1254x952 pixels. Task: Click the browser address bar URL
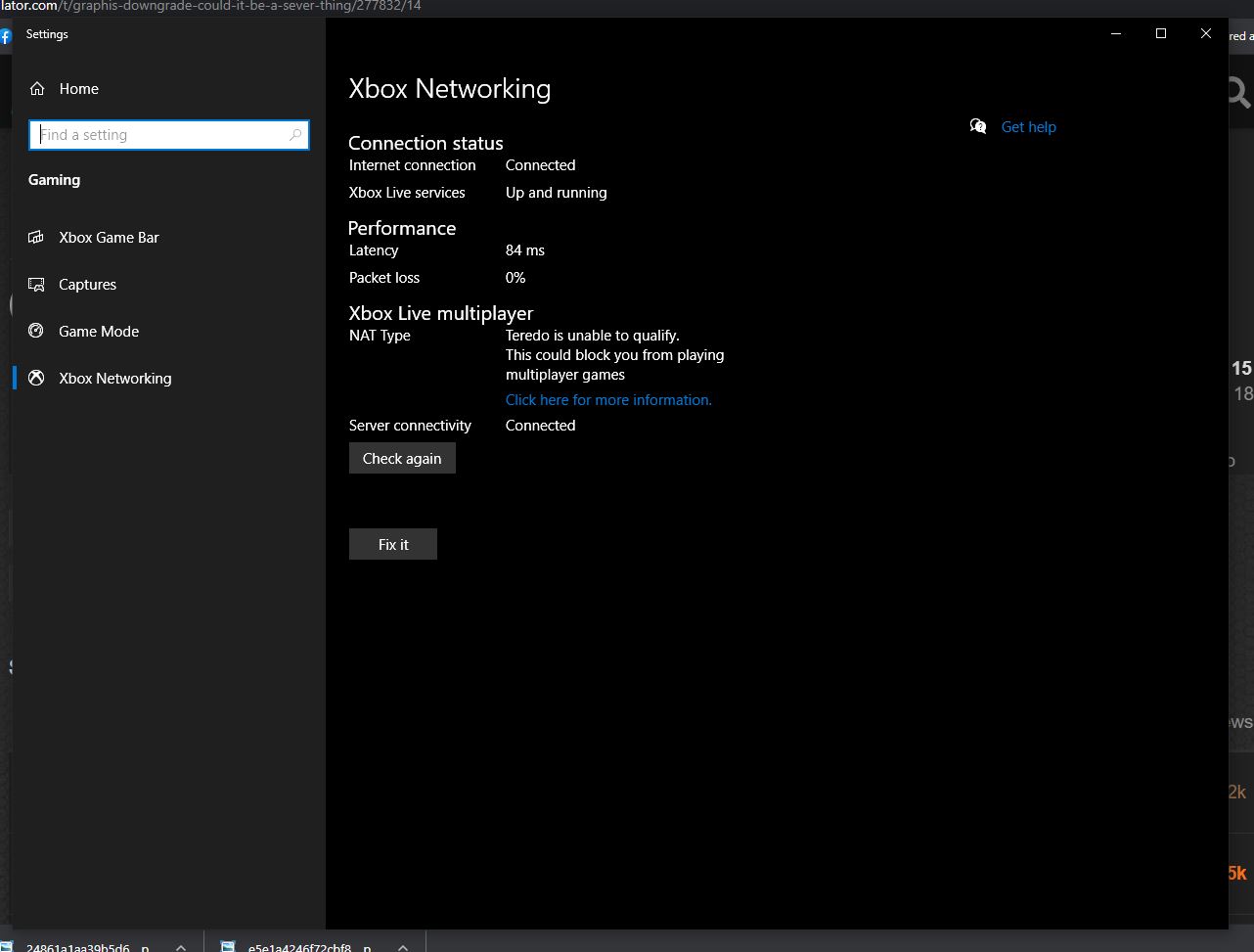pos(210,6)
